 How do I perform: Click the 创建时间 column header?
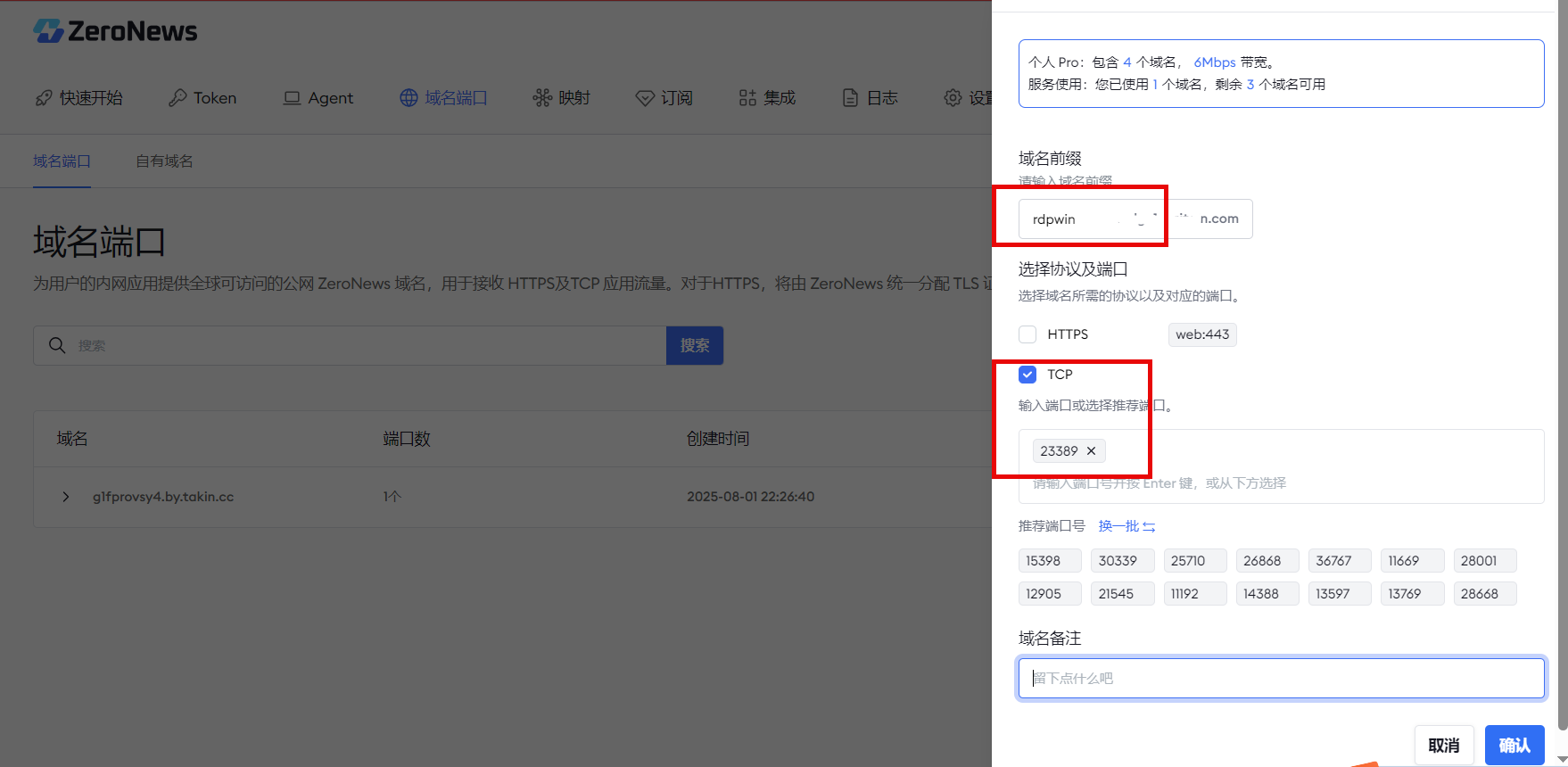pyautogui.click(x=718, y=439)
